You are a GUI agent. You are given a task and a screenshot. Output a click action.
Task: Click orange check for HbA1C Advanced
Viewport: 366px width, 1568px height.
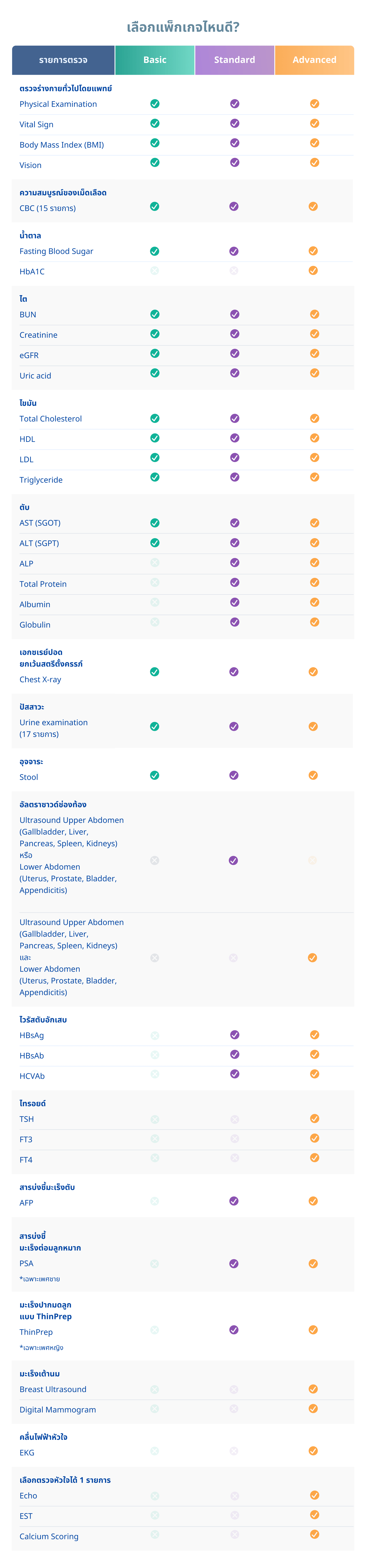313,270
